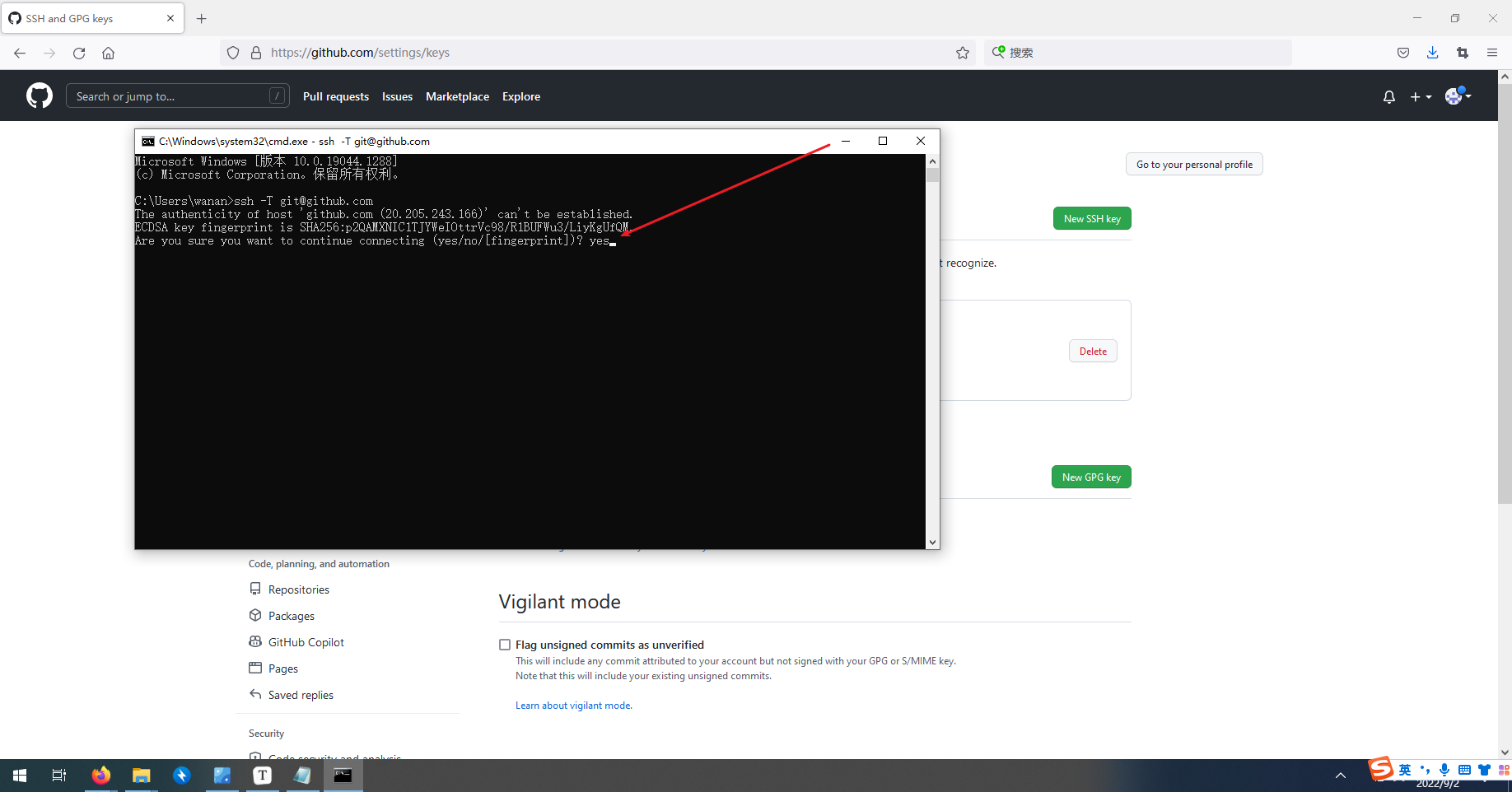The image size is (1512, 792).
Task: Open Learn about vigilant mode link
Action: click(573, 706)
